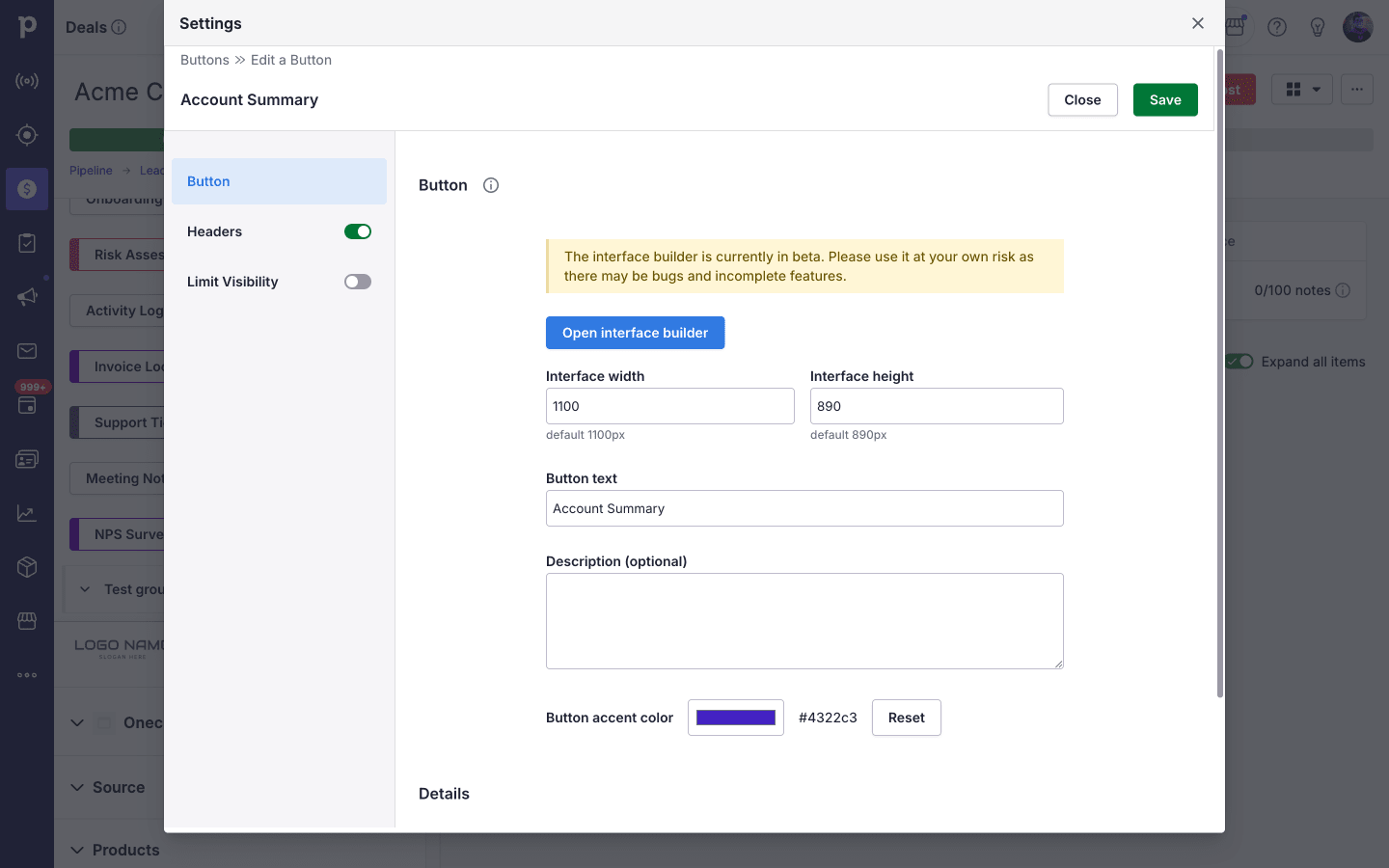Enable the Limit Visibility toggle

click(x=358, y=282)
